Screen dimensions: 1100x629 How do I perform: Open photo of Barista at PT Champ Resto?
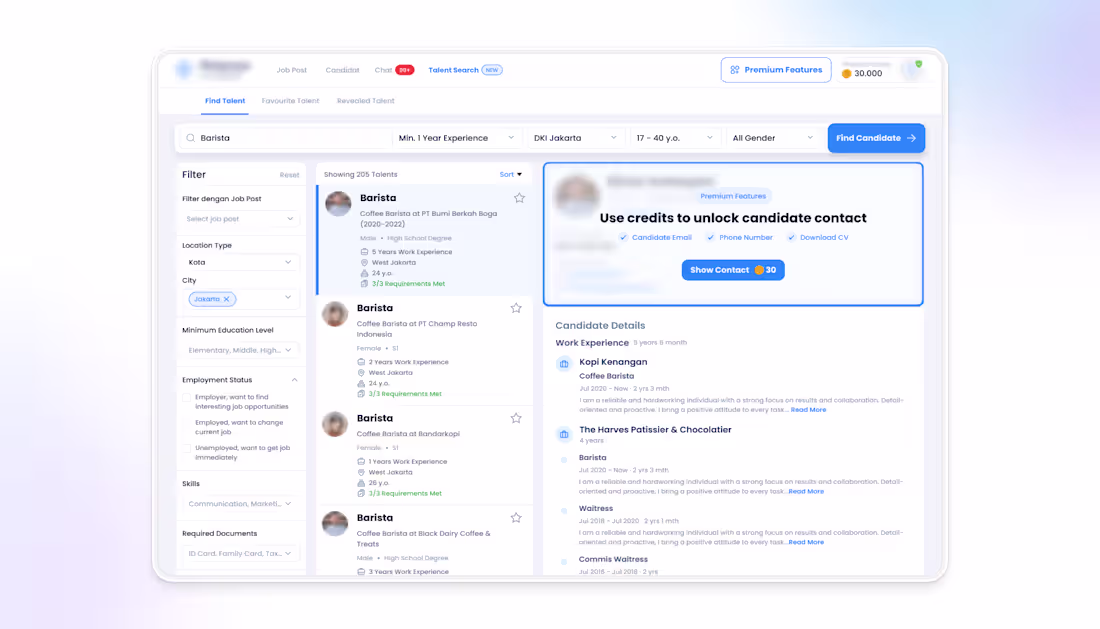tap(335, 314)
